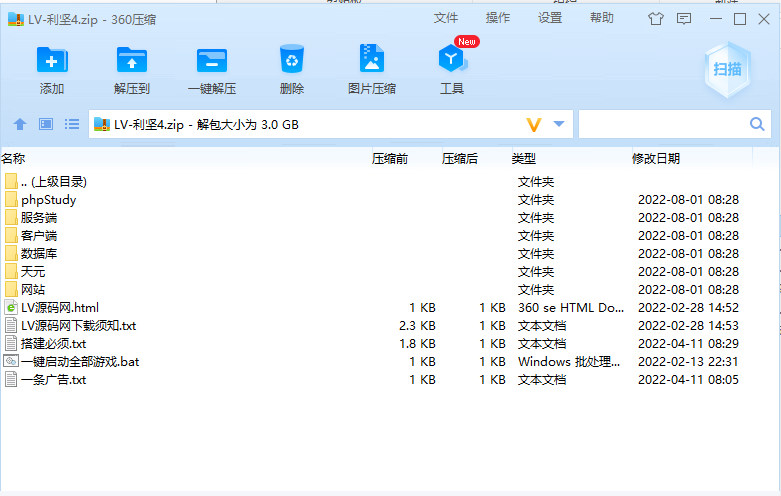Viewport: 781px width, 496px height.
Task: Click the folder icon of 数据库
Action: coord(11,253)
